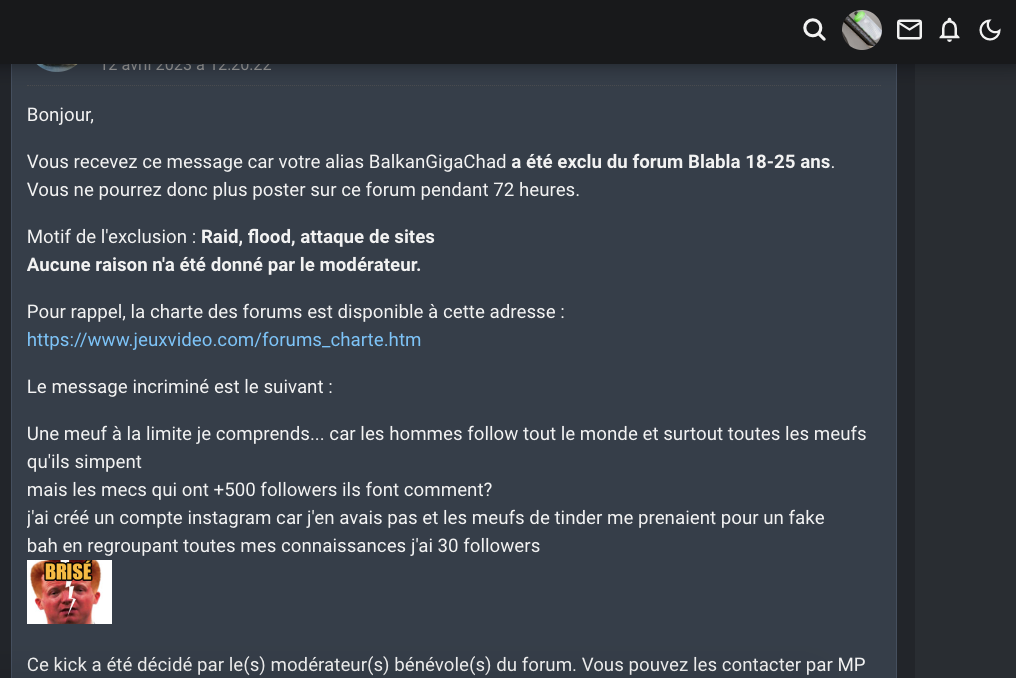Viewport: 1016px width, 678px height.
Task: Click the bold text 'Raid, flood, attaque de sites'
Action: tap(317, 237)
